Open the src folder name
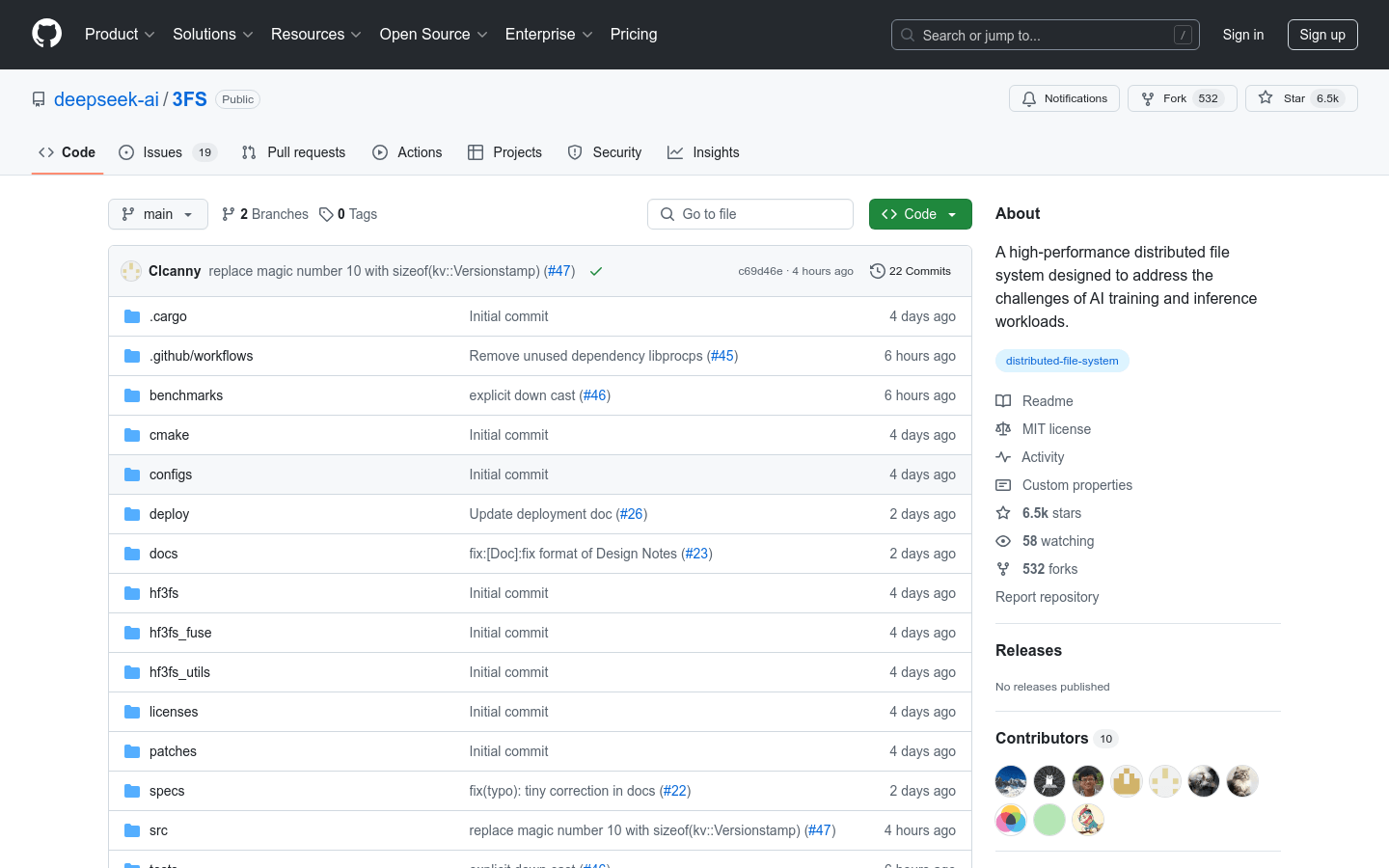Viewport: 1389px width, 868px height. pos(158,830)
